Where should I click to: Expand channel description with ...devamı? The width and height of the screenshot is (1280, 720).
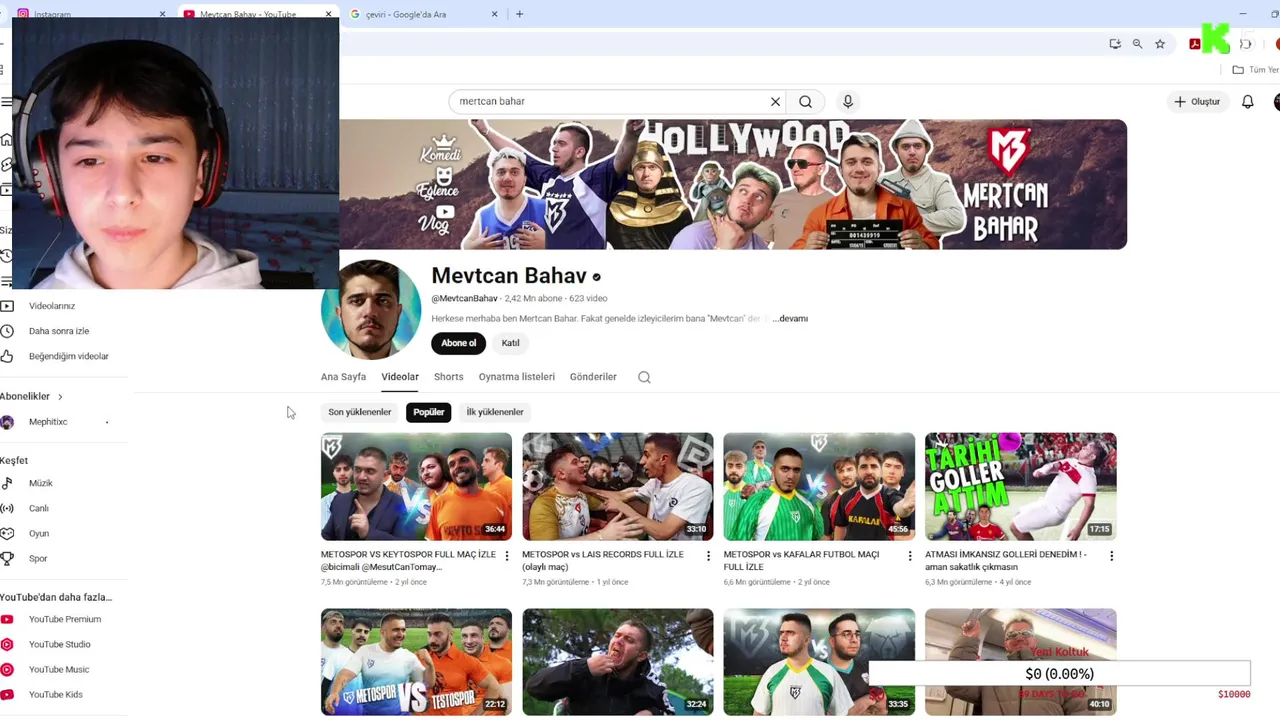click(x=790, y=318)
